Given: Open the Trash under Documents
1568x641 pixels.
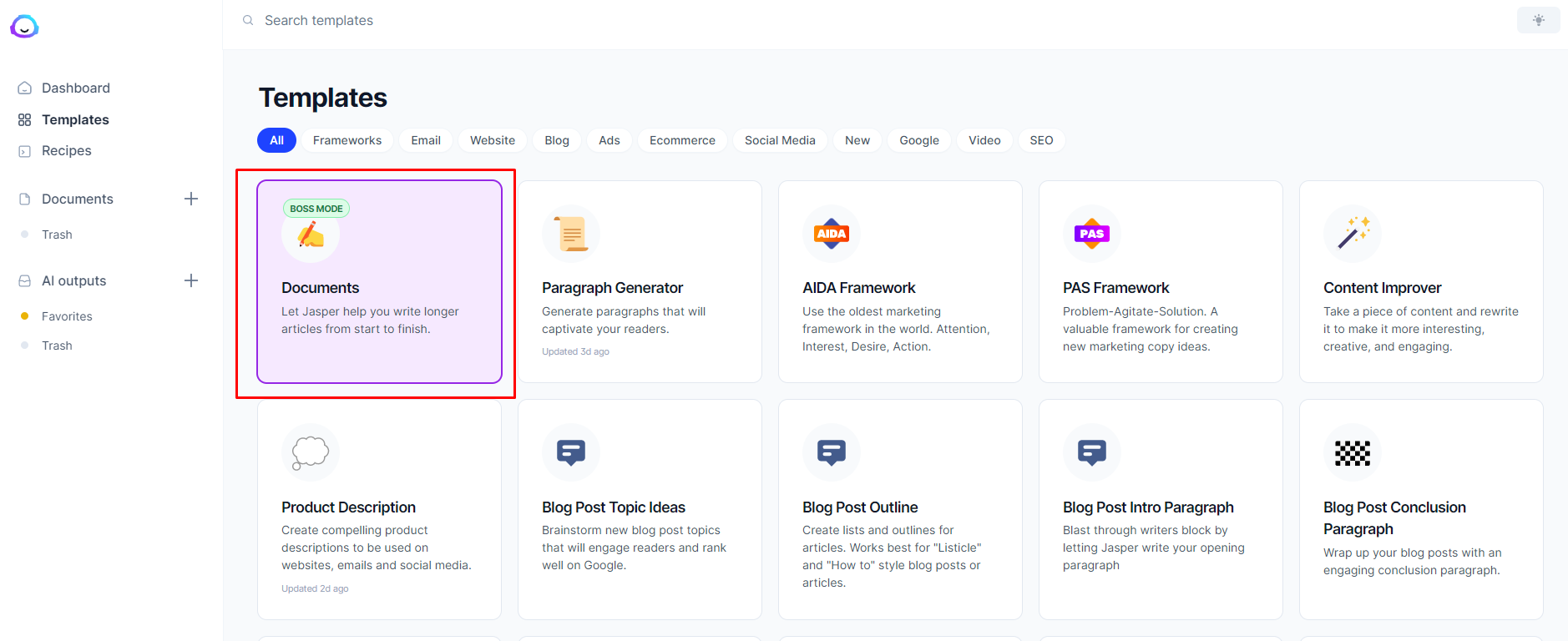Looking at the screenshot, I should point(57,235).
